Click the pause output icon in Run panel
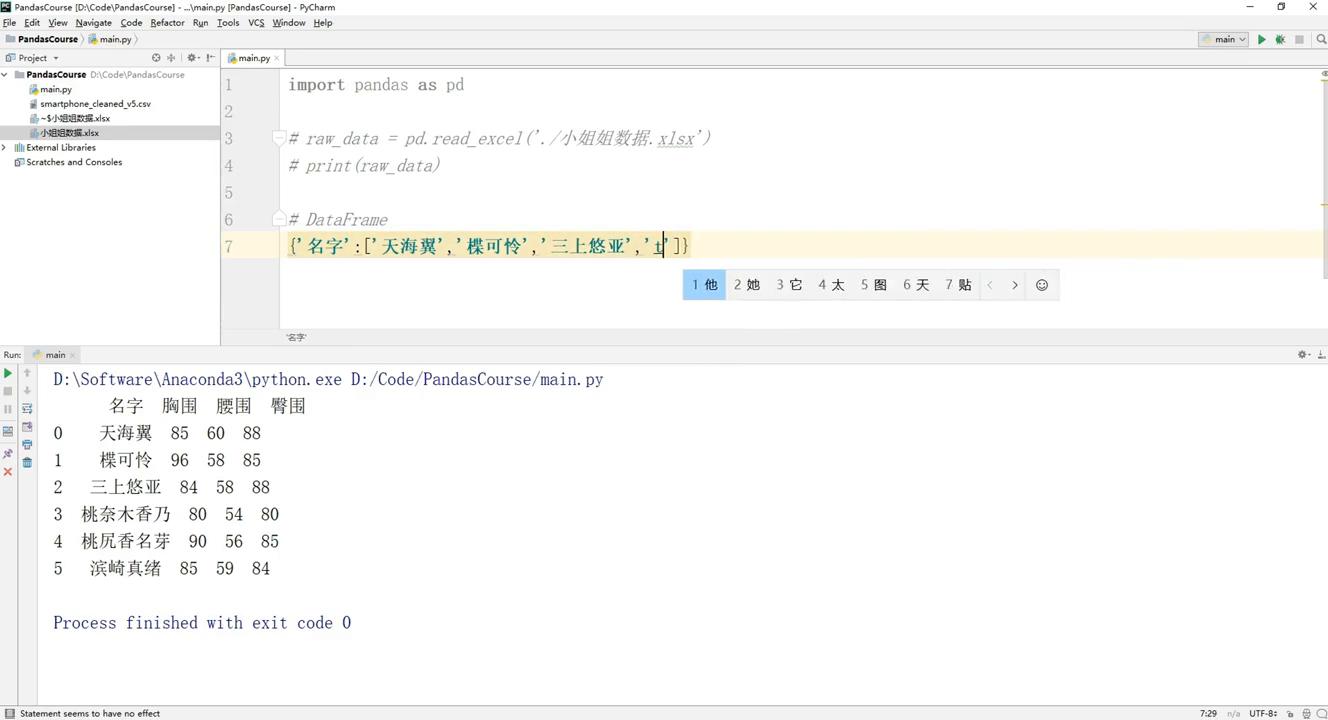The image size is (1328, 720). [8, 409]
